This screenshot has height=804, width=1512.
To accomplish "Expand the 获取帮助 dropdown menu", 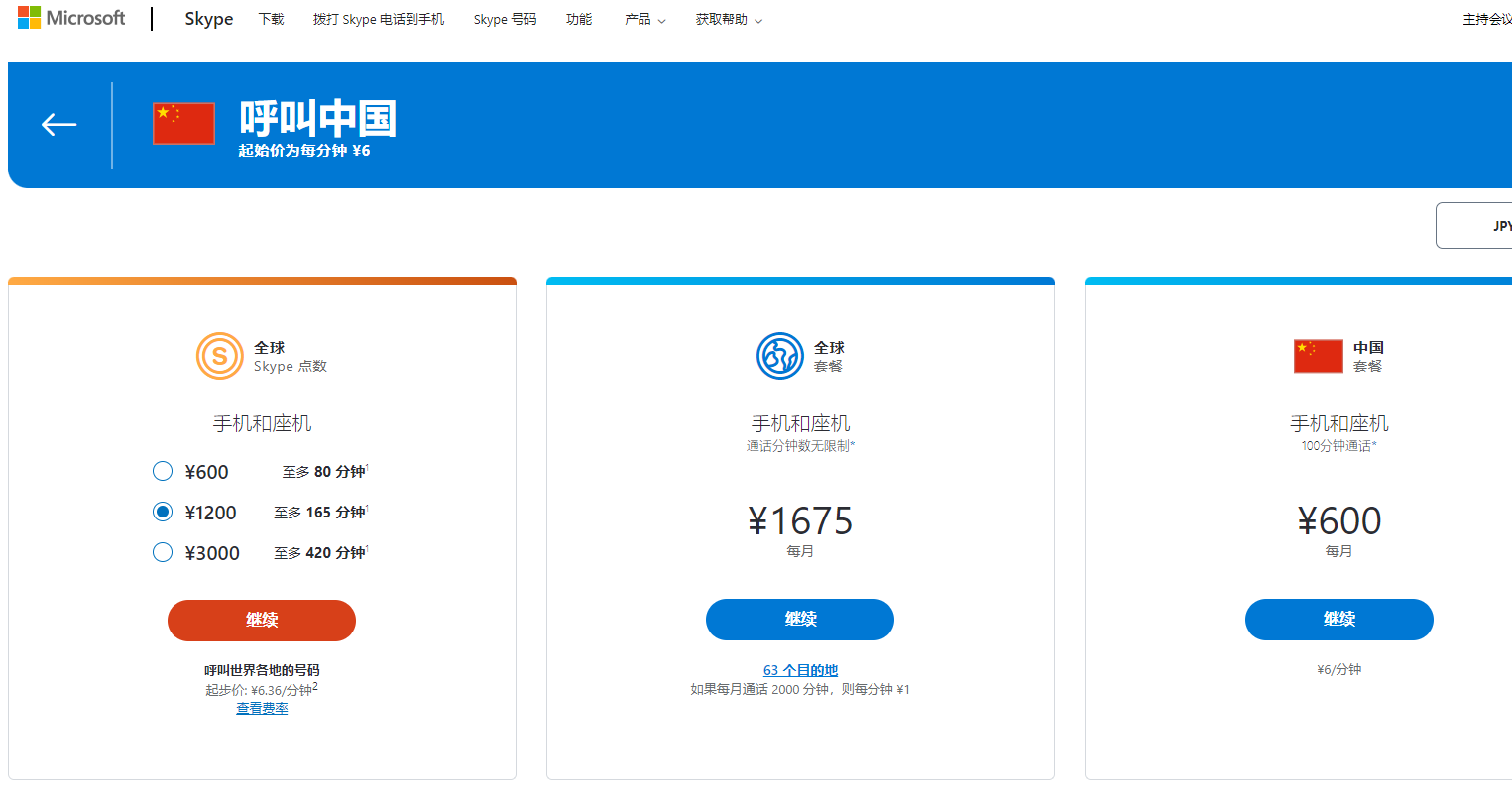I will [729, 19].
